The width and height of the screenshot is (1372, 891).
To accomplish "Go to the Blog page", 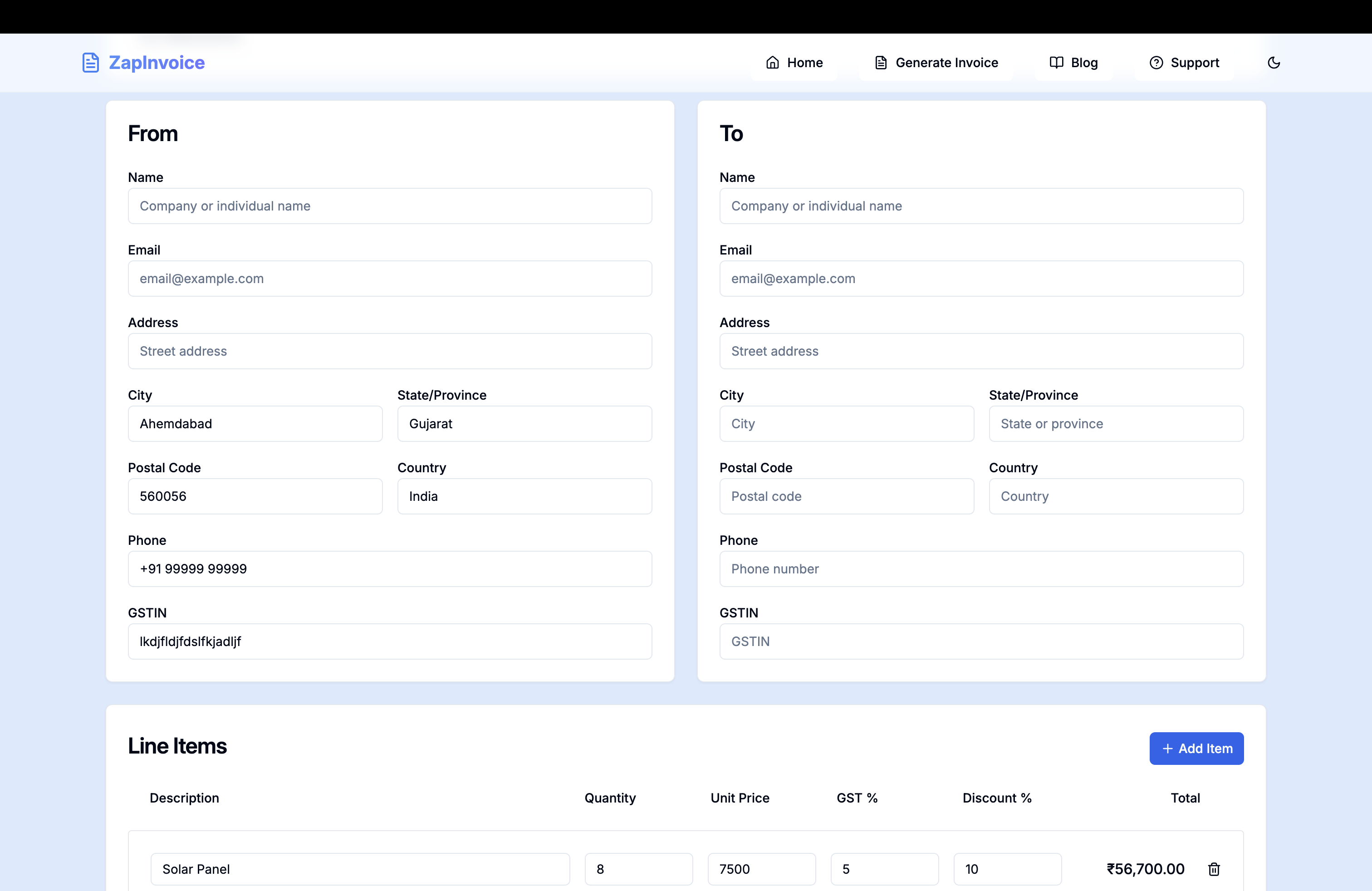I will (1073, 62).
